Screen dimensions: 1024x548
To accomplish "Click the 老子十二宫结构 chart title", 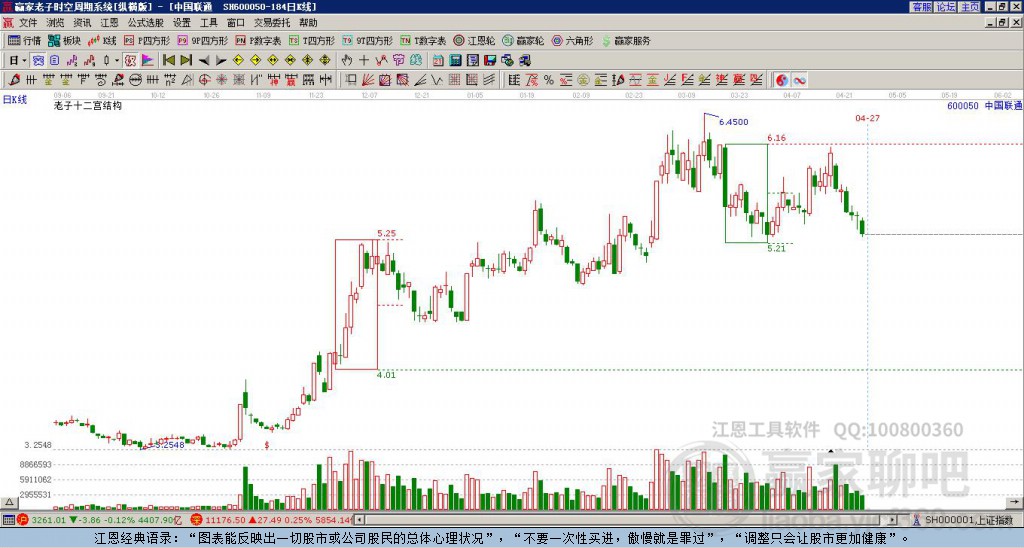I will click(x=88, y=105).
